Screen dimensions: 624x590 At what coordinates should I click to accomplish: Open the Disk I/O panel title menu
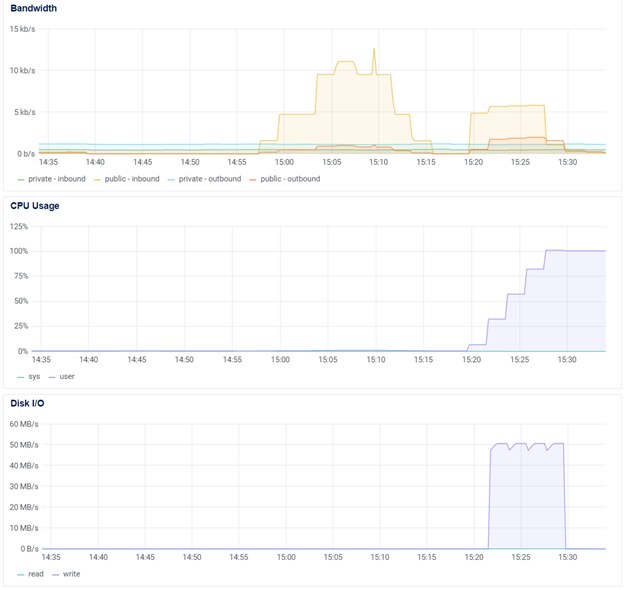28,403
